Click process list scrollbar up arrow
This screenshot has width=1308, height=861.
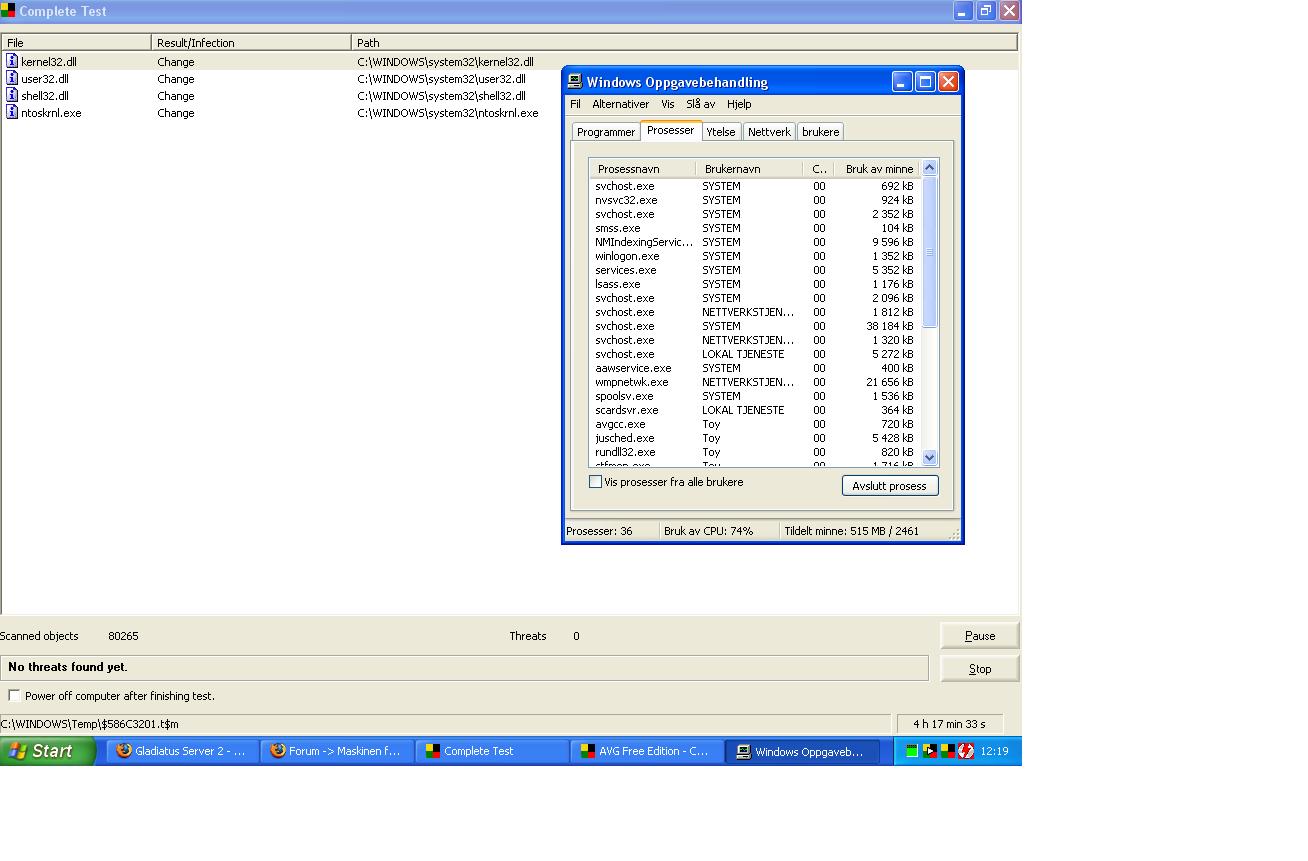pos(929,168)
